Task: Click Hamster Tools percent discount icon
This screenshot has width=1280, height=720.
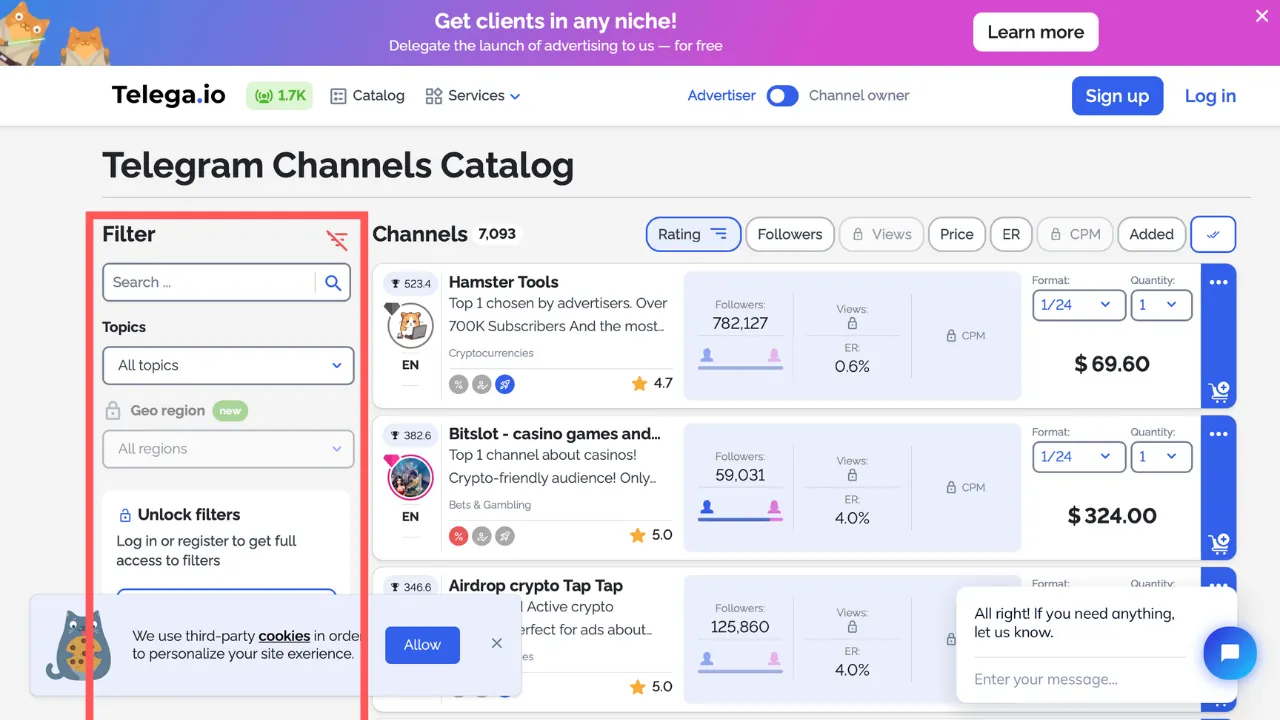Action: (x=459, y=384)
